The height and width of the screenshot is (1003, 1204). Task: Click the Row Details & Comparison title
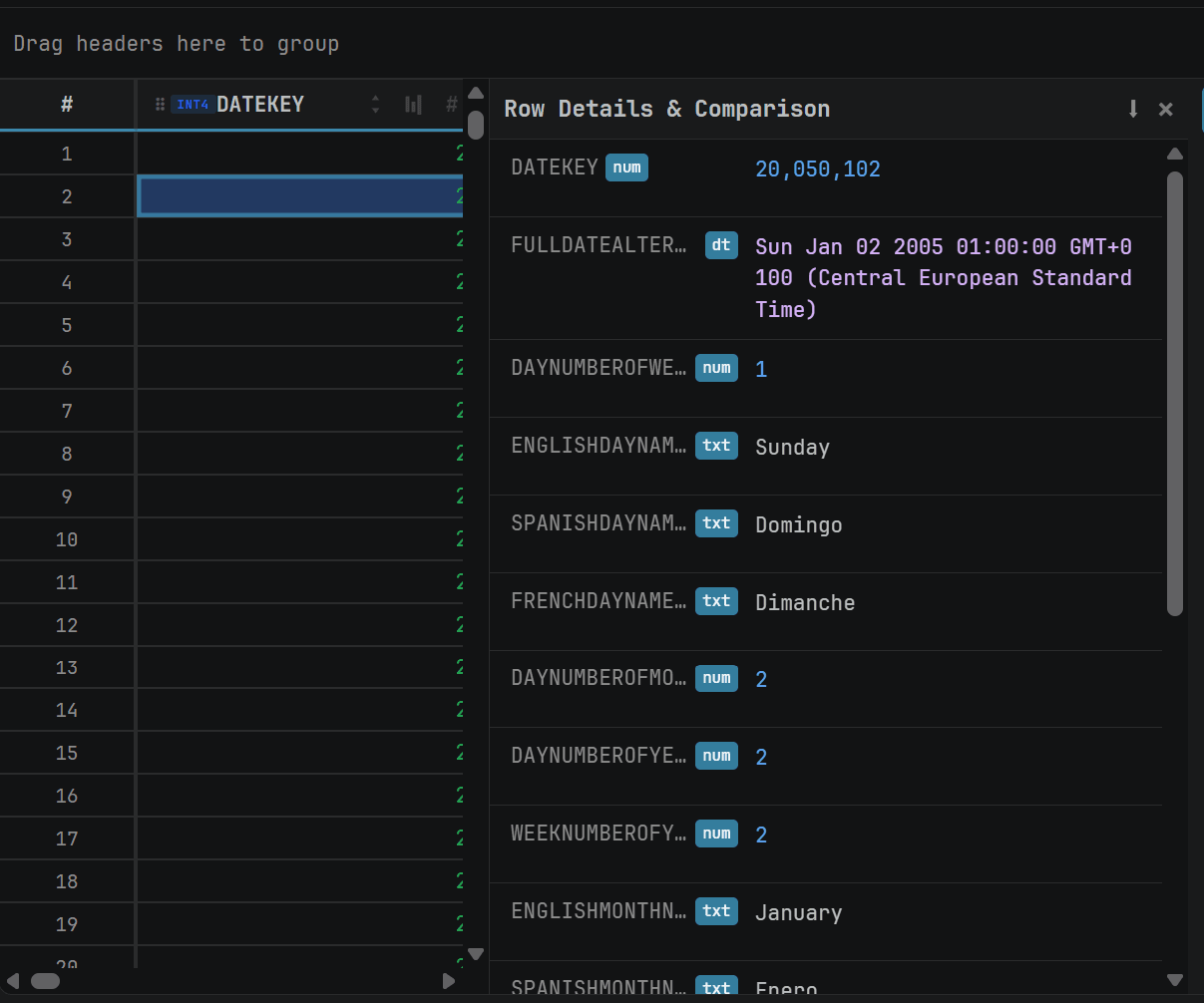click(666, 109)
